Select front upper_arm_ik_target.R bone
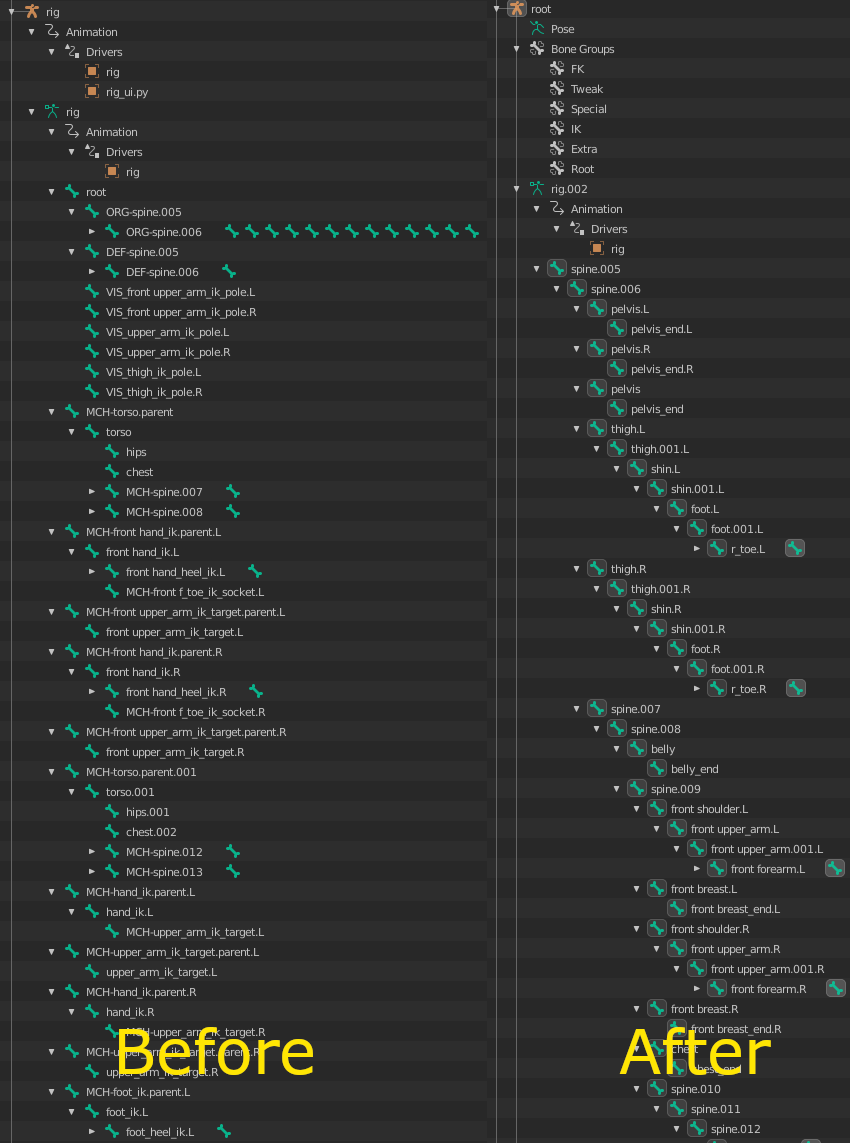Screen dimensions: 850x1143 [x=175, y=752]
